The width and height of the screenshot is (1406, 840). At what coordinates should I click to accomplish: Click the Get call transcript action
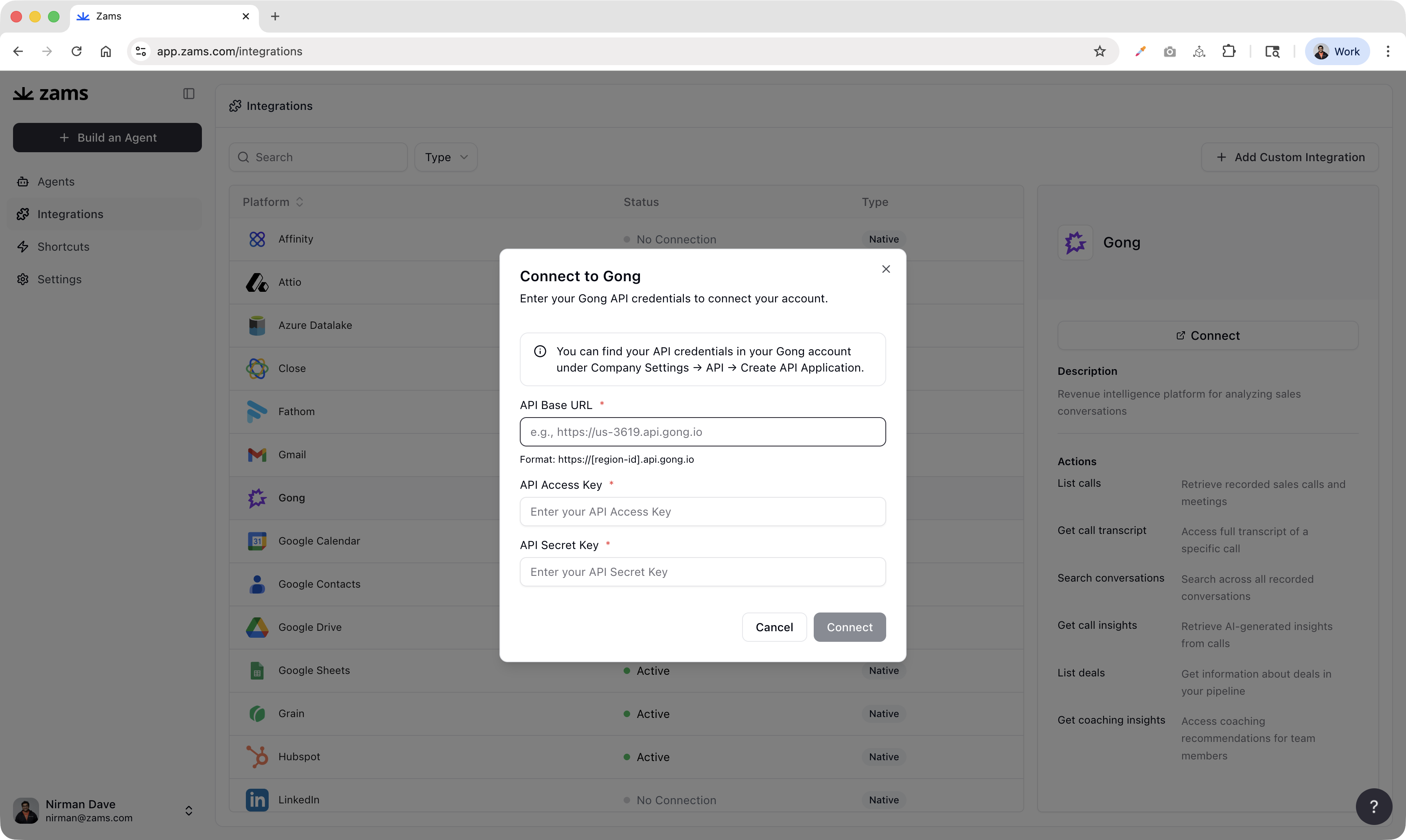(1102, 530)
